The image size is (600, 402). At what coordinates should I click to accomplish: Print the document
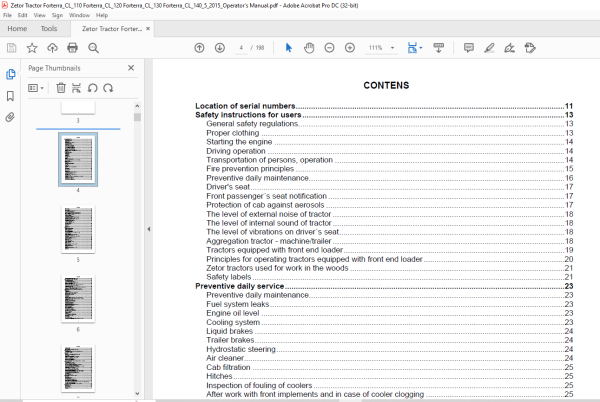click(72, 48)
